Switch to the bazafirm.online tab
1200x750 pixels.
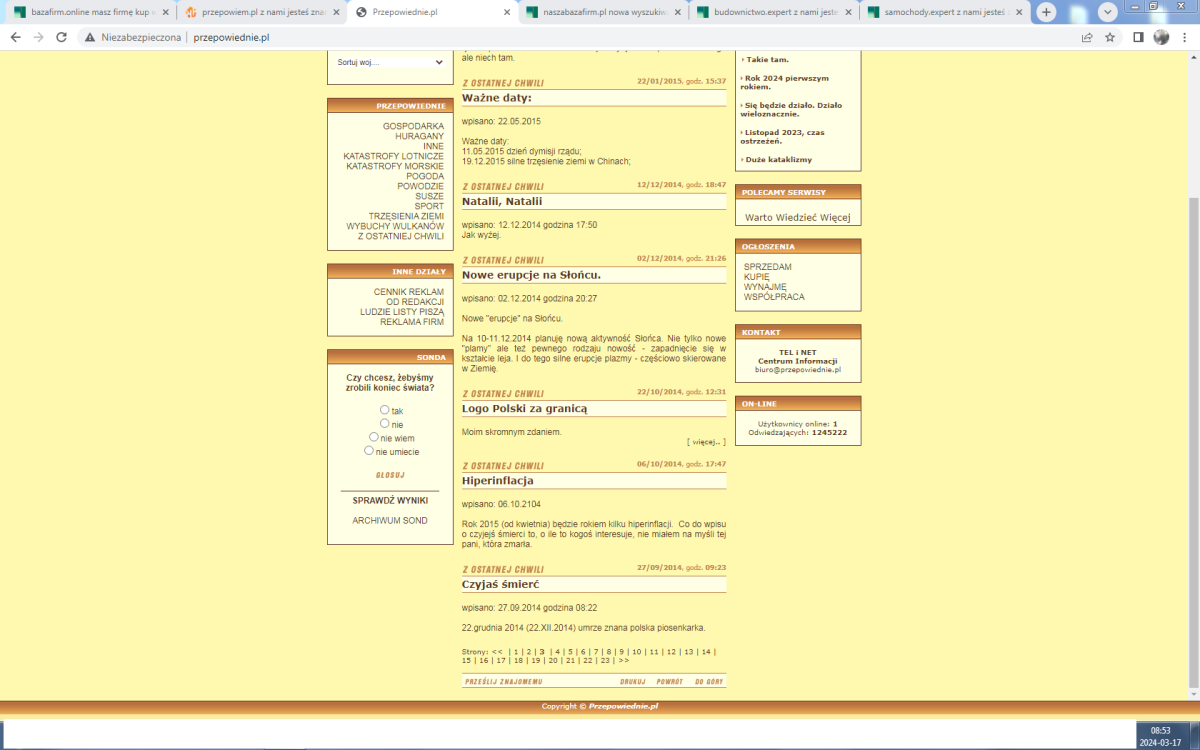(x=92, y=12)
